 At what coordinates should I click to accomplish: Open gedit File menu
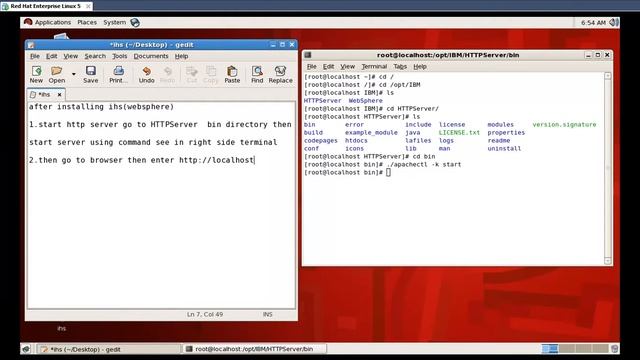pos(35,56)
